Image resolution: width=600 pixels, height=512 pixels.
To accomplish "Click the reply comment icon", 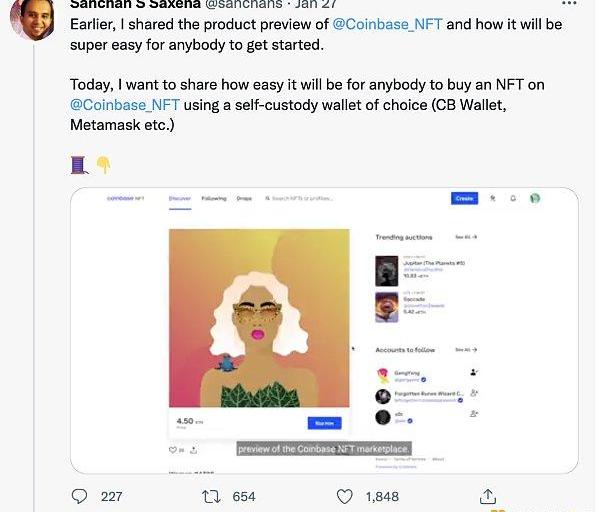I will tap(82, 496).
